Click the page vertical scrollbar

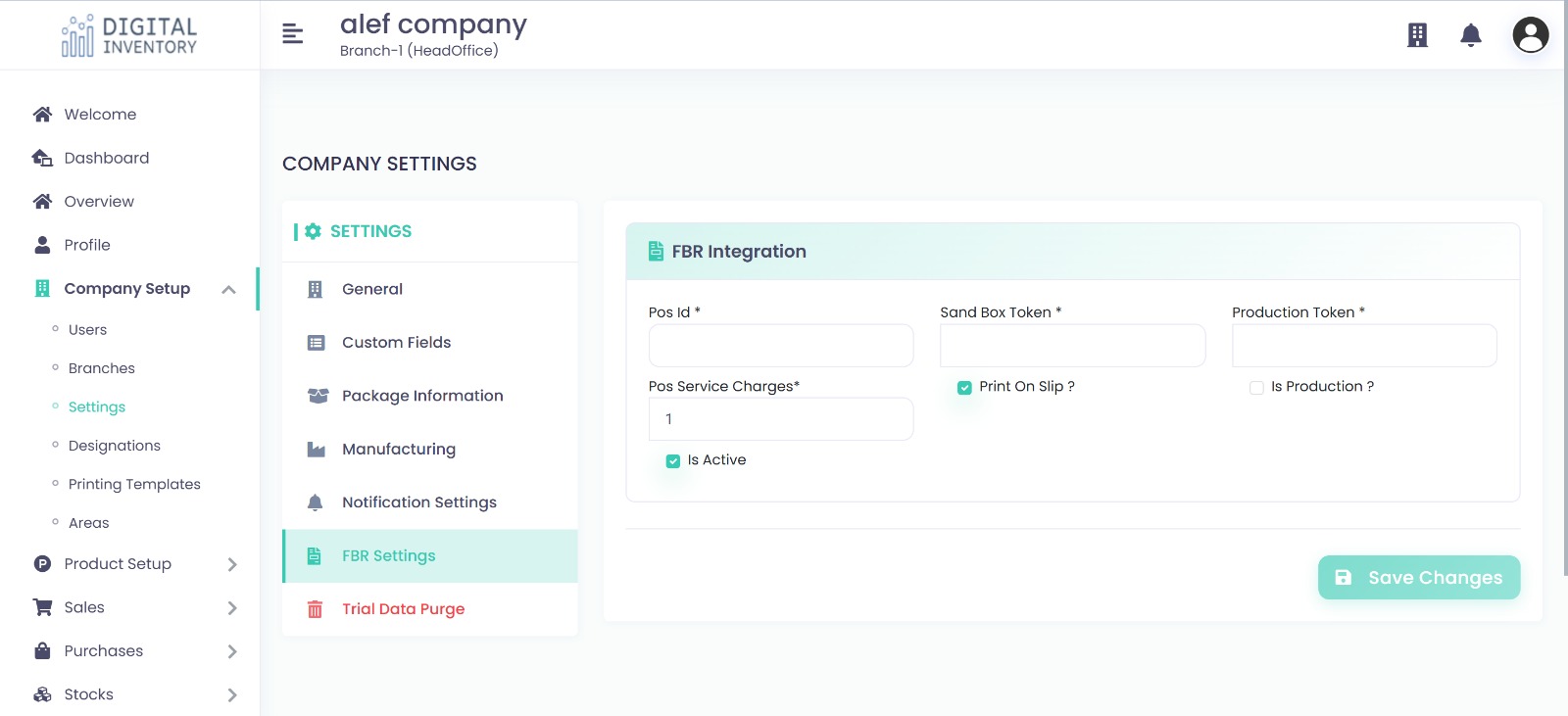(x=1565, y=288)
